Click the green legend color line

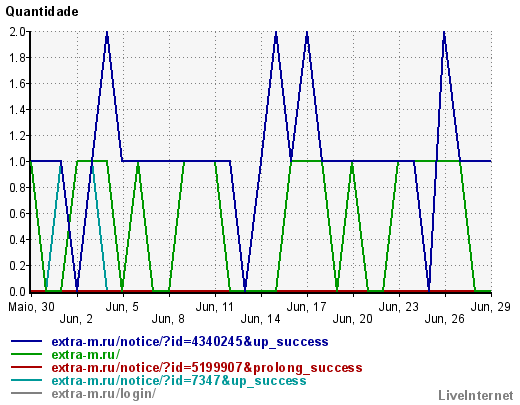tap(26, 354)
